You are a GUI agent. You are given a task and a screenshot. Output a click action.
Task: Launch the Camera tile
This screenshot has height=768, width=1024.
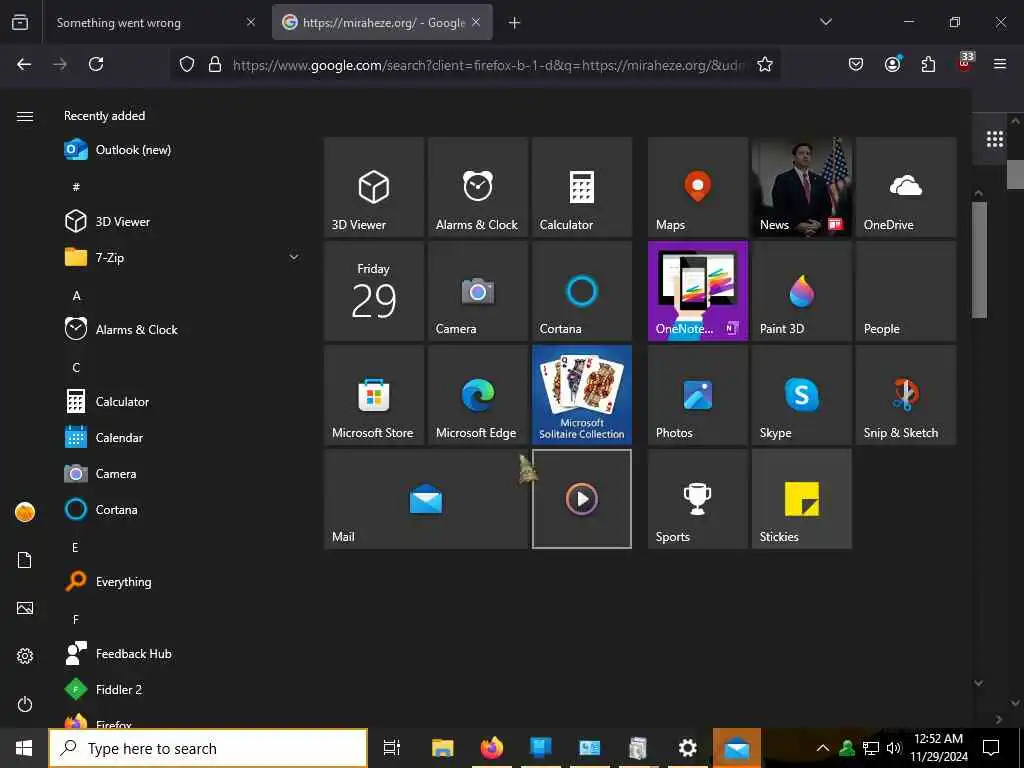click(x=478, y=291)
